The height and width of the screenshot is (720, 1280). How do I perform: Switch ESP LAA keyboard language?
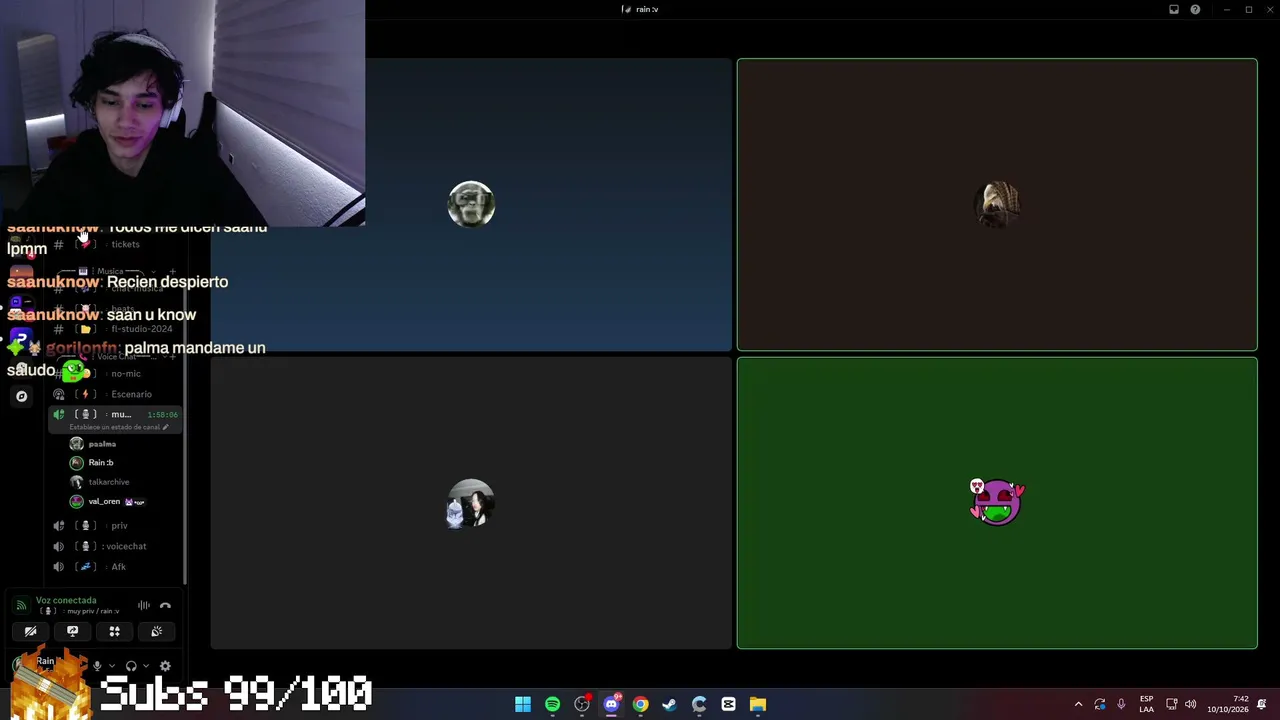click(x=1146, y=704)
